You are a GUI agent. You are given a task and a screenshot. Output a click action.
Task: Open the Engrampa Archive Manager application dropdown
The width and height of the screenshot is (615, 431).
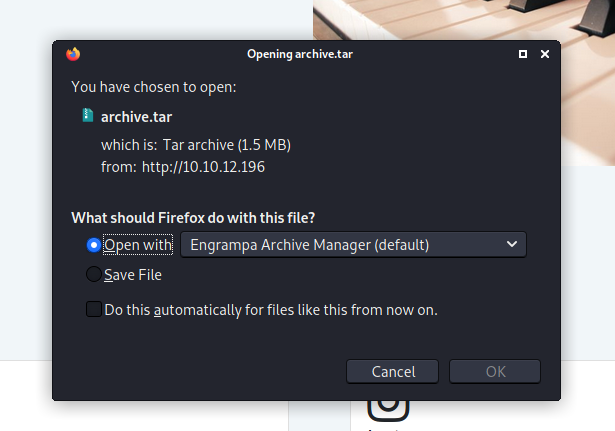(353, 245)
